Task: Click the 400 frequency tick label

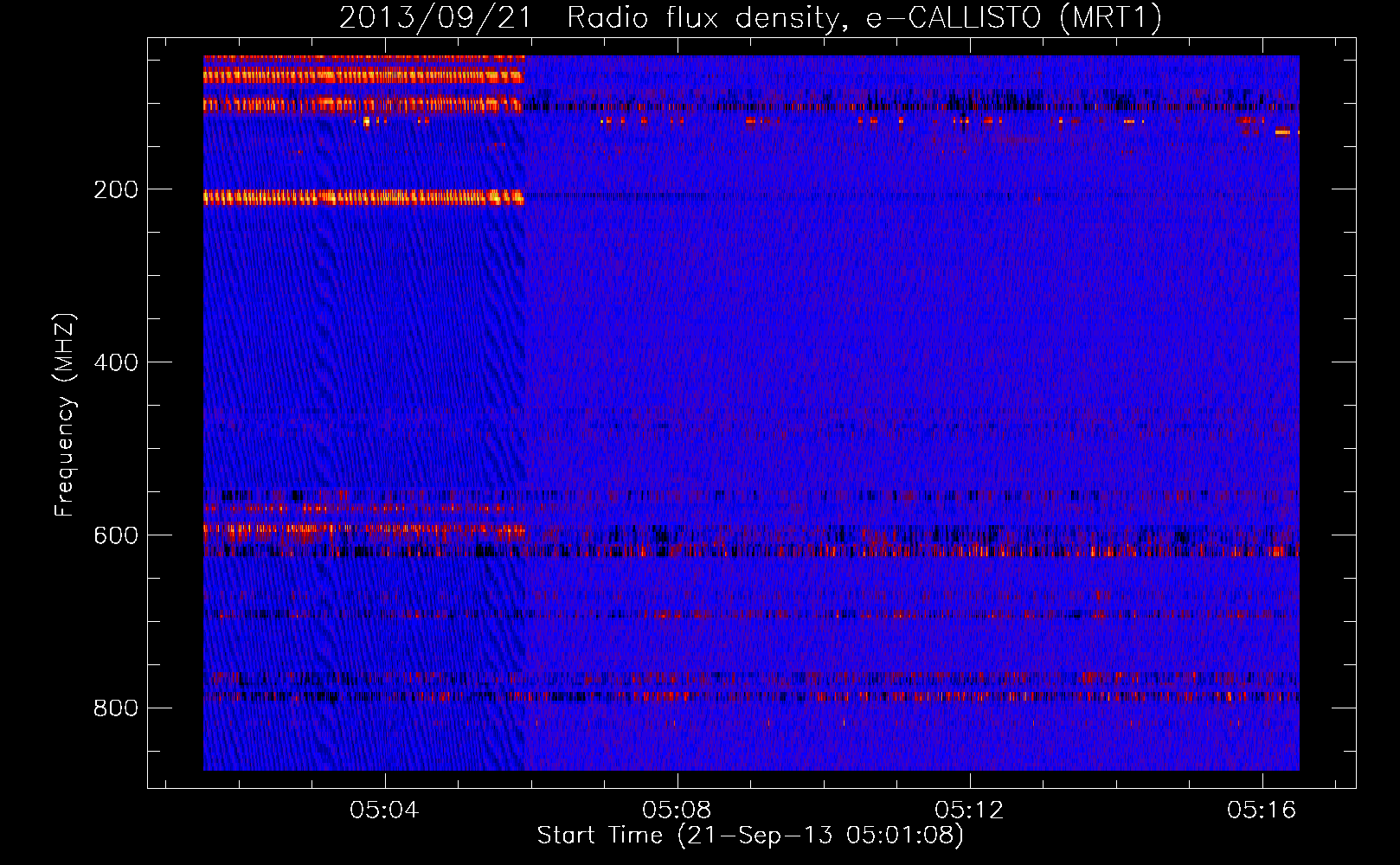Action: coord(116,362)
